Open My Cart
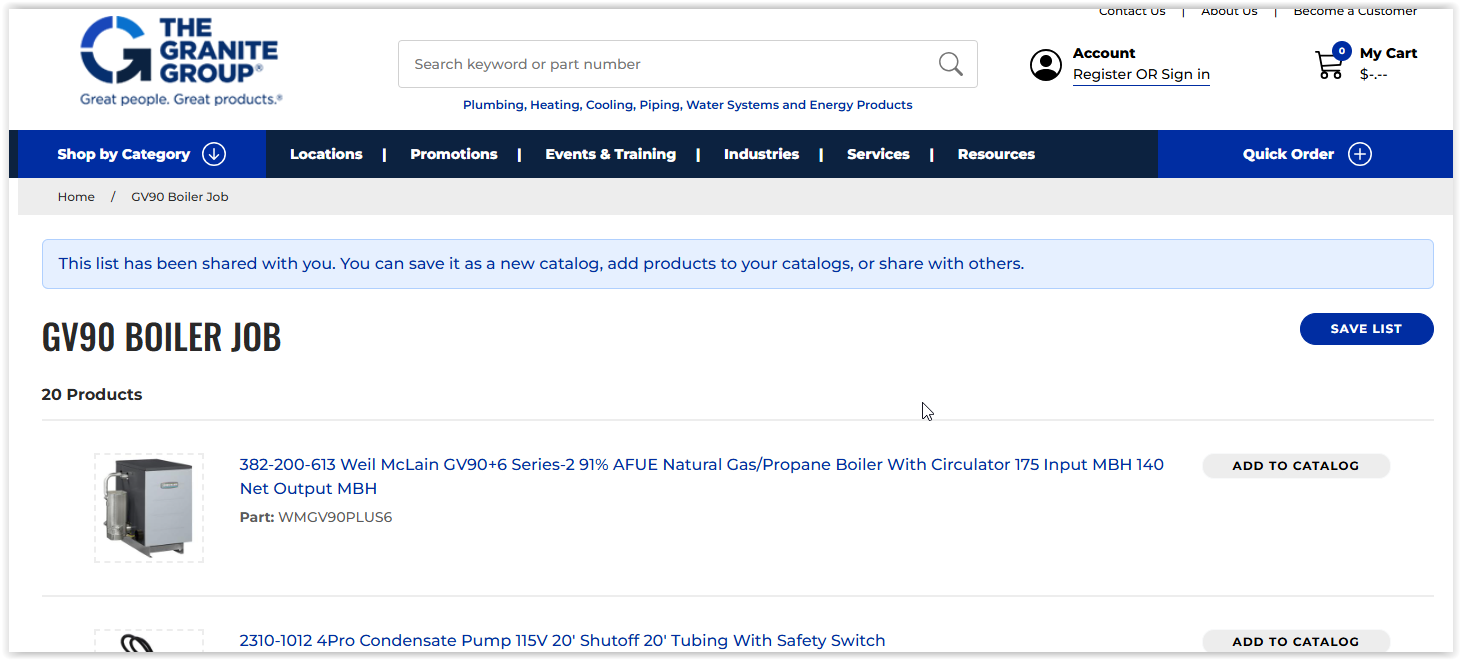This screenshot has height=660, width=1461. [1388, 53]
